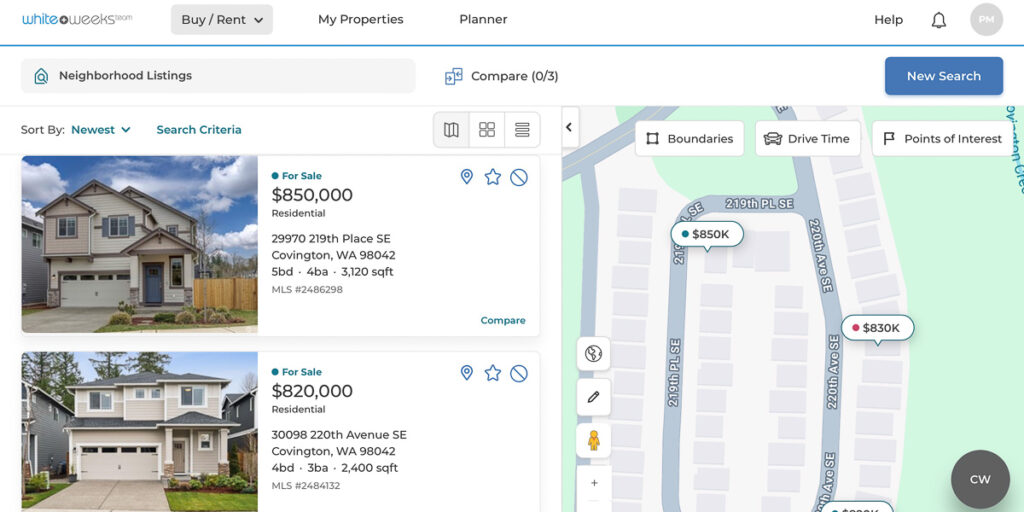Go to the Planner page
The image size is (1024, 512).
pos(483,20)
